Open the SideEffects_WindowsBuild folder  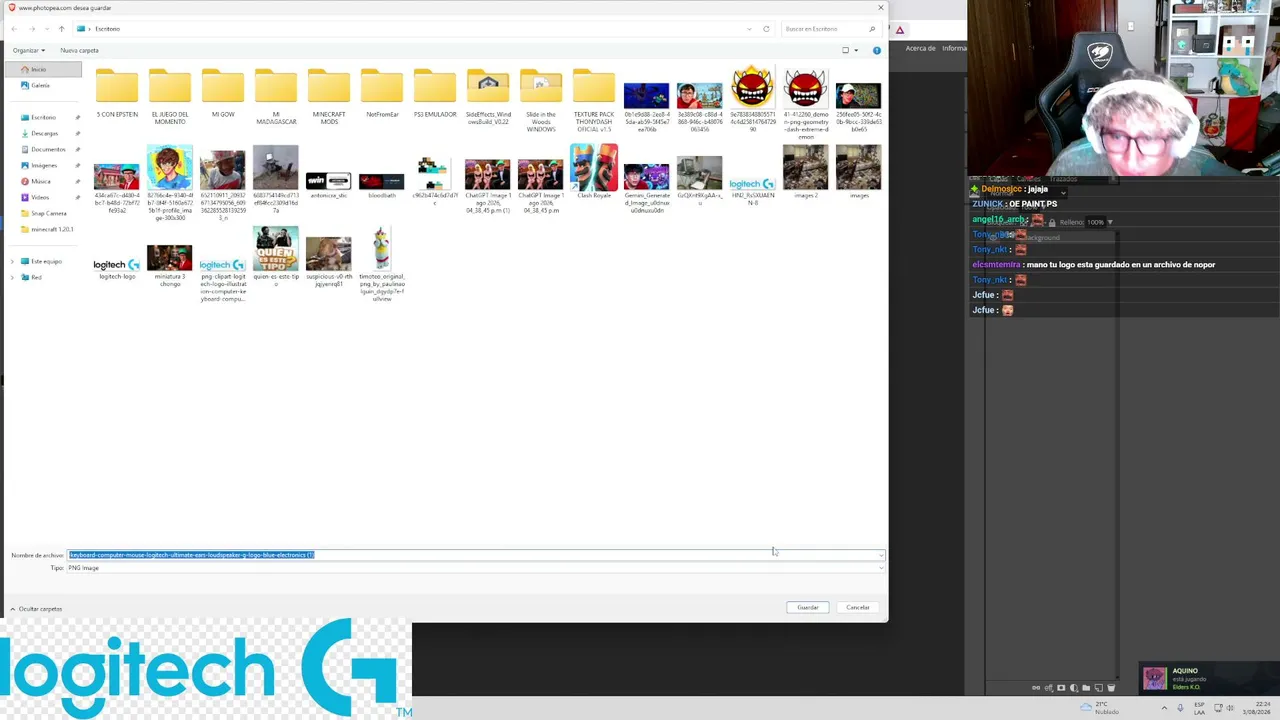pyautogui.click(x=488, y=95)
